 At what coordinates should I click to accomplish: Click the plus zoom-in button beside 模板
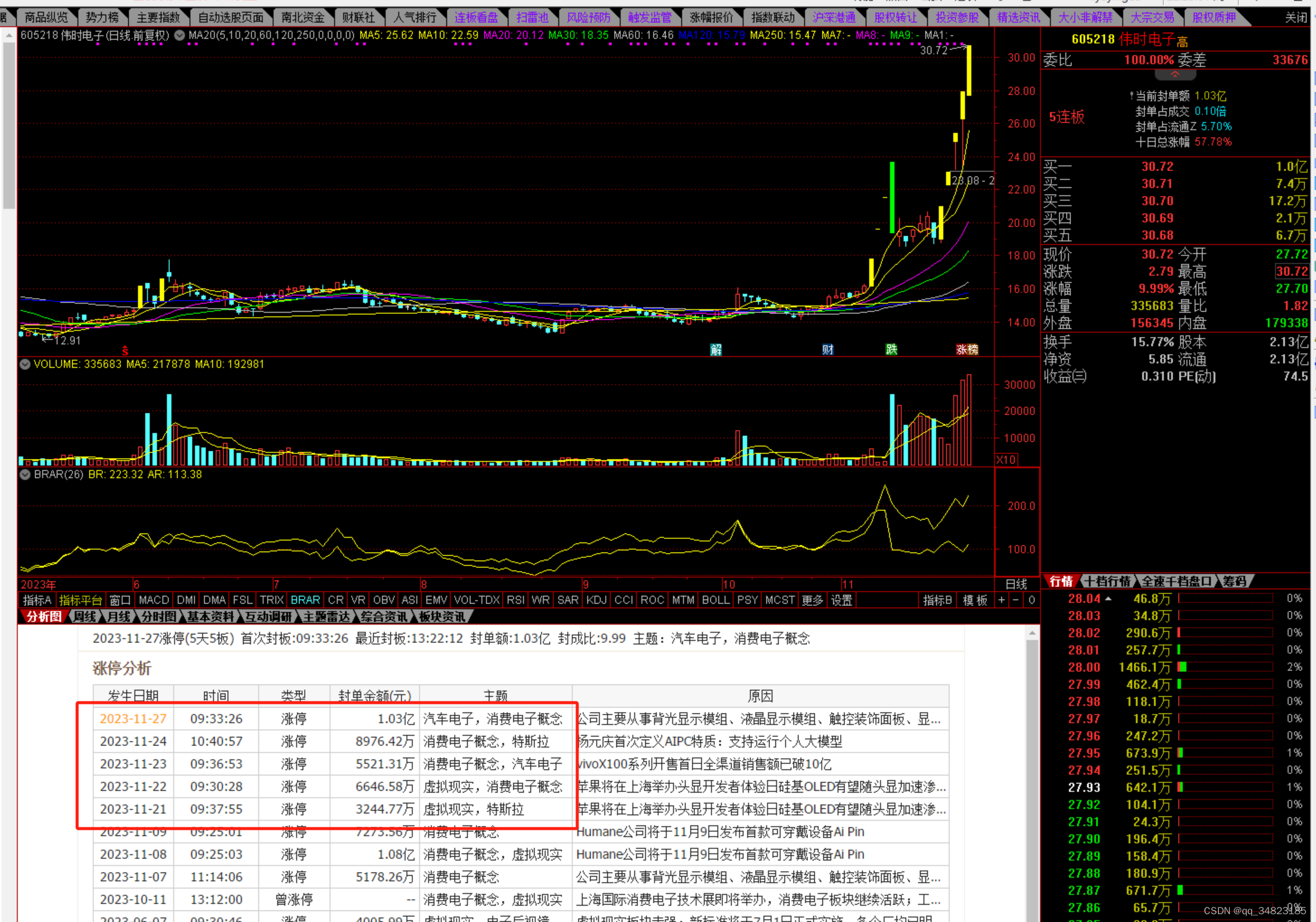tap(1001, 600)
